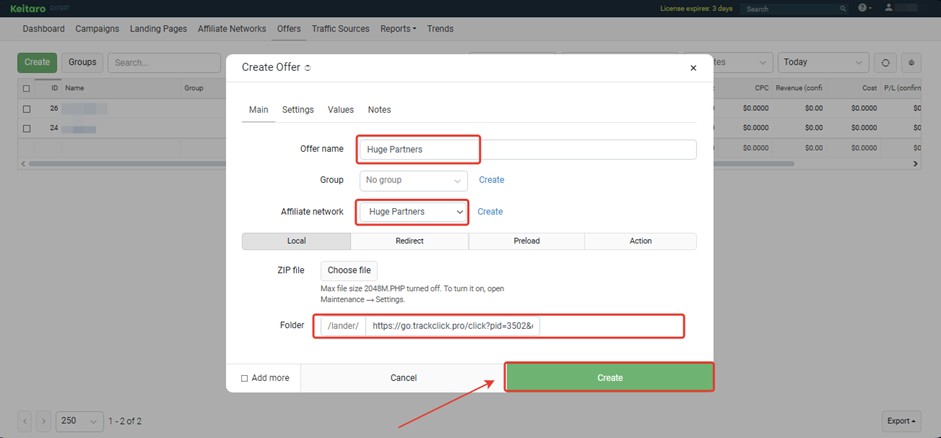Open the user account icon menu
The width and height of the screenshot is (941, 438).
pyautogui.click(x=890, y=8)
